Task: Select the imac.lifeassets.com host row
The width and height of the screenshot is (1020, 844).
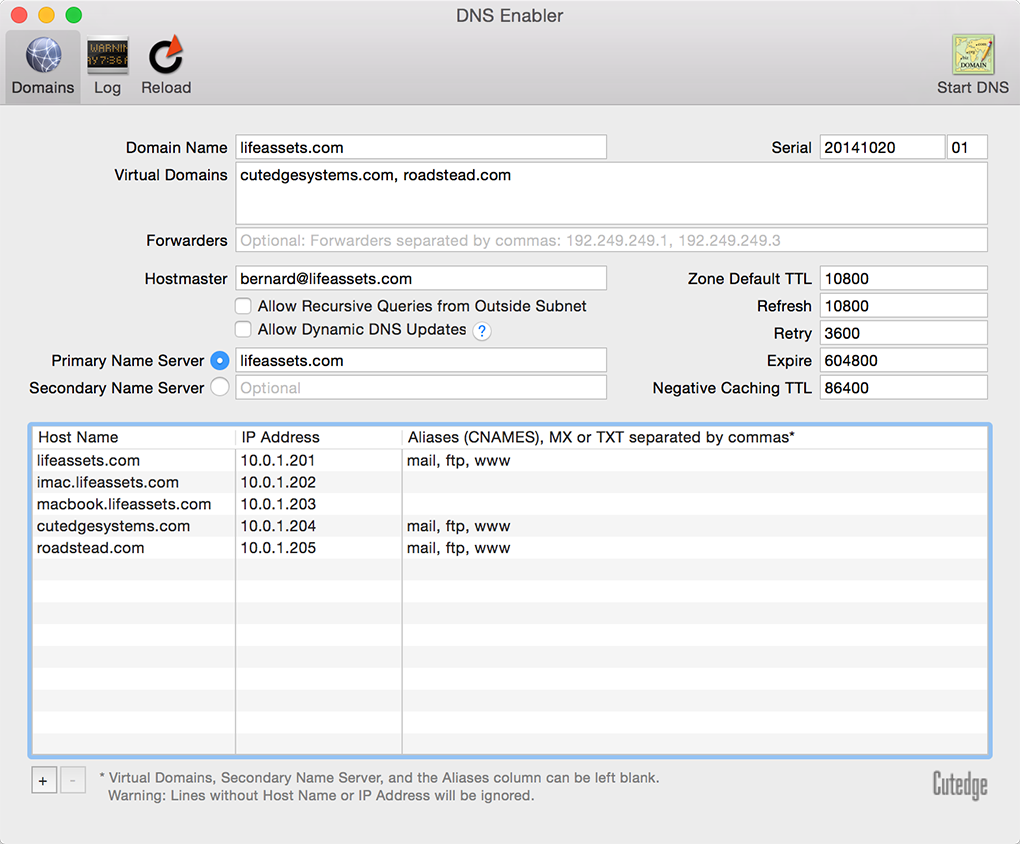Action: pyautogui.click(x=108, y=482)
